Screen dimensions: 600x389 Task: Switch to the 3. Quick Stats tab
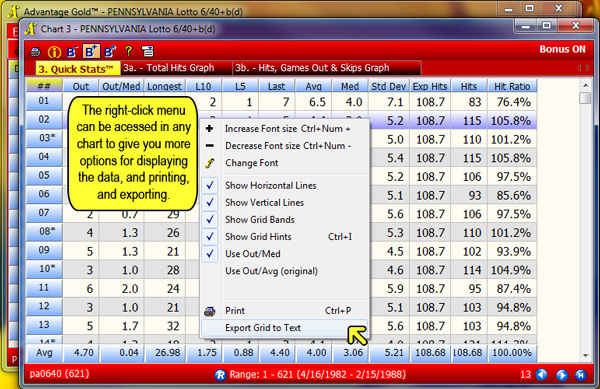[78, 69]
